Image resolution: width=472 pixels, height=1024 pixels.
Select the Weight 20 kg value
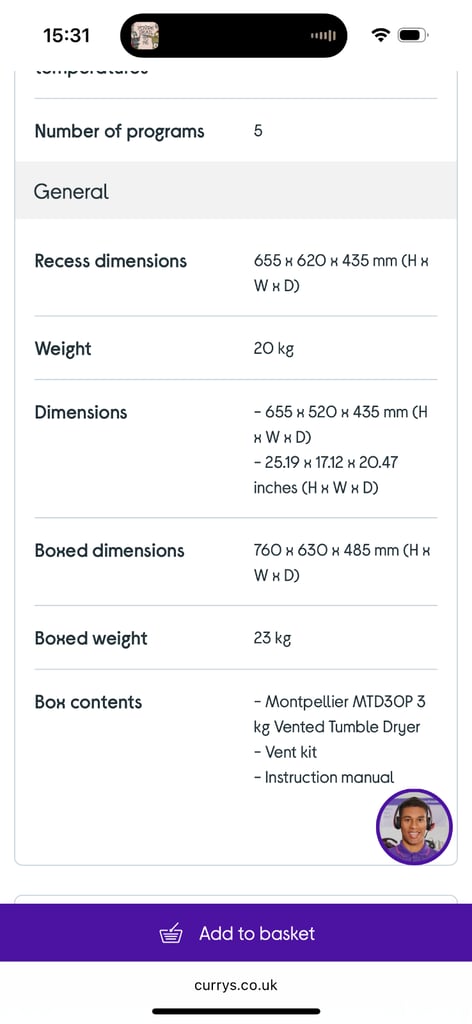pyautogui.click(x=274, y=349)
